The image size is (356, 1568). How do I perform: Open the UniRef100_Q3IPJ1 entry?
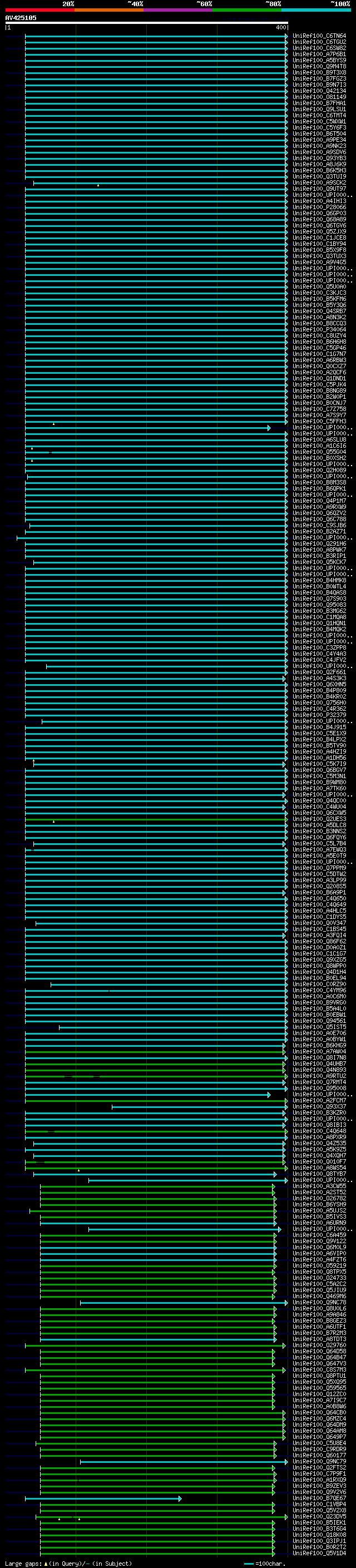pos(319,1541)
